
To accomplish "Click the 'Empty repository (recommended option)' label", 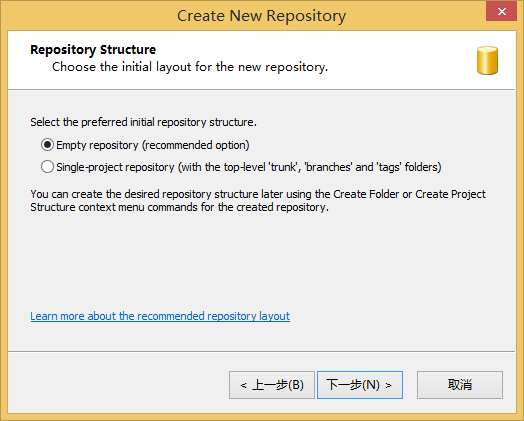I will [153, 145].
